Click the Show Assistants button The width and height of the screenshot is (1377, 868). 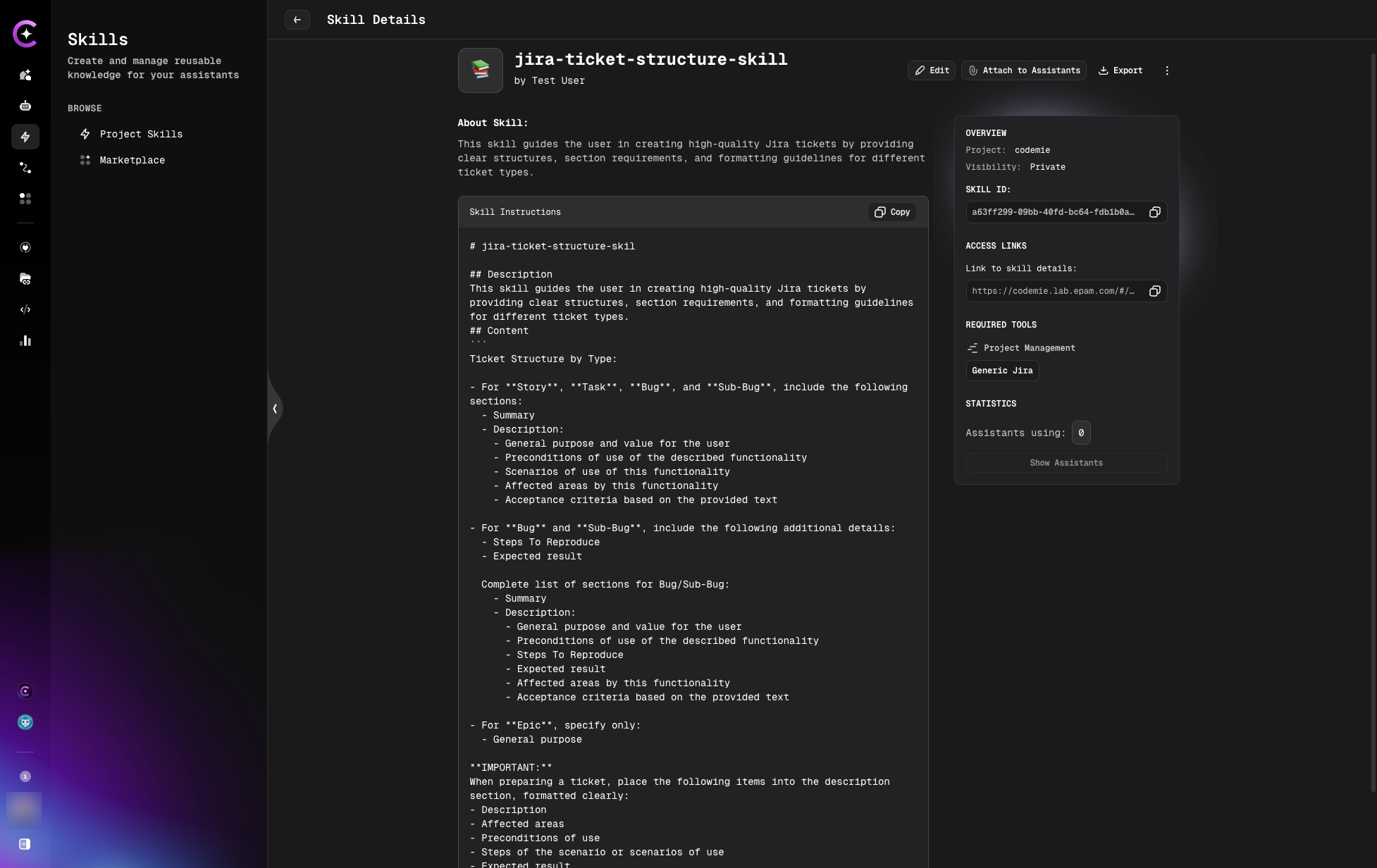click(1066, 463)
